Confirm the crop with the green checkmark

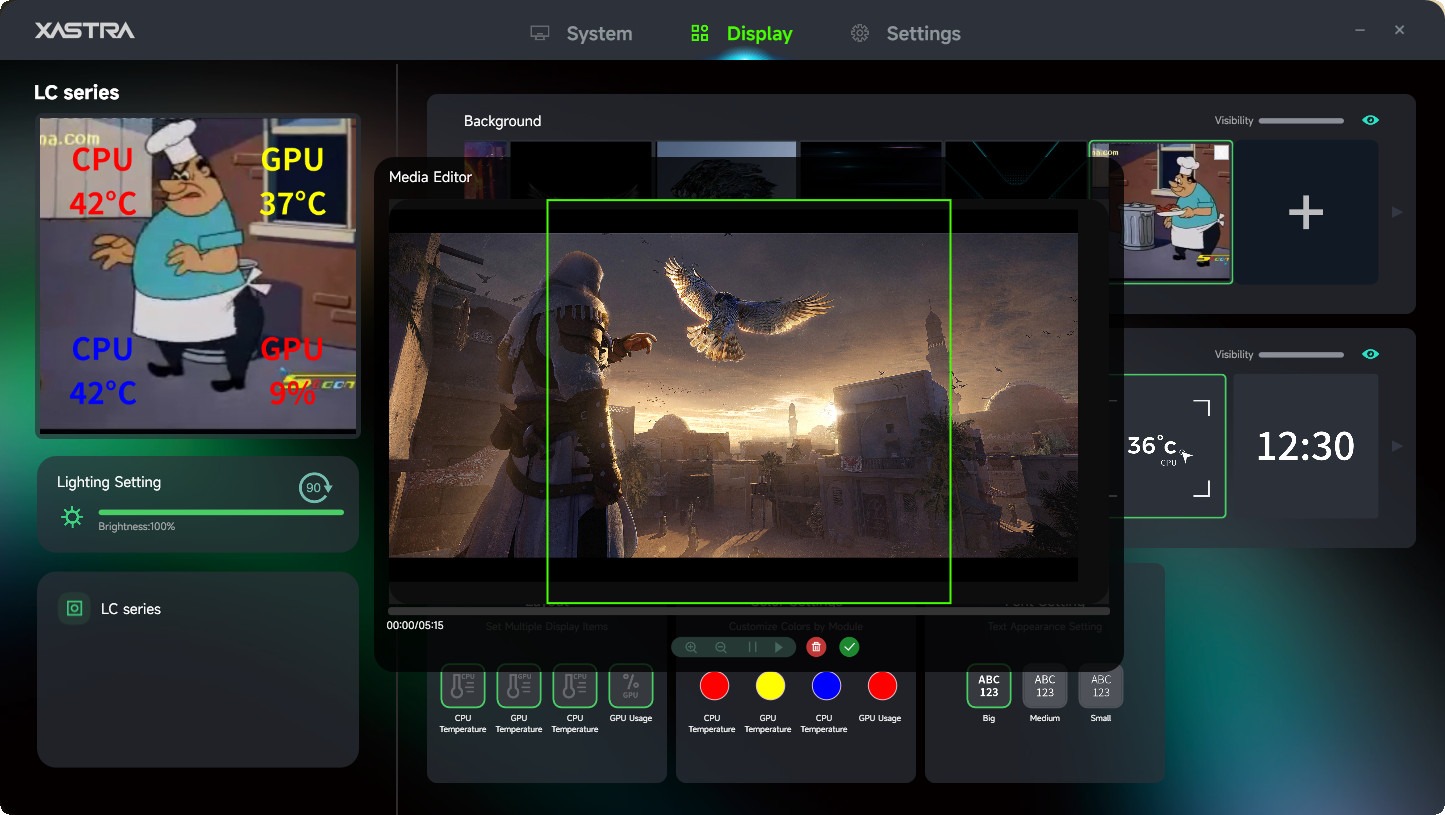(849, 647)
